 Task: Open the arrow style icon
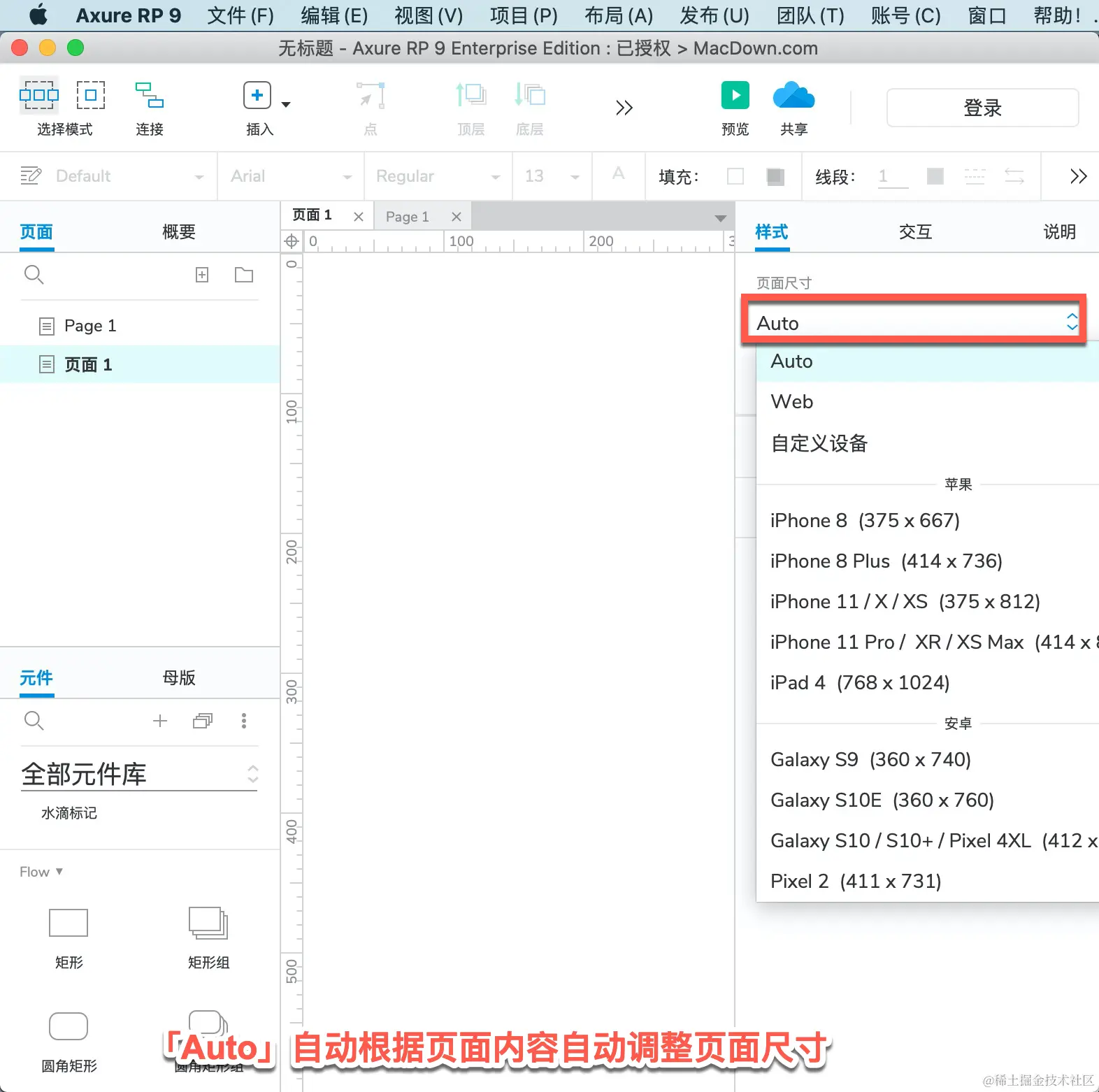coord(1014,176)
